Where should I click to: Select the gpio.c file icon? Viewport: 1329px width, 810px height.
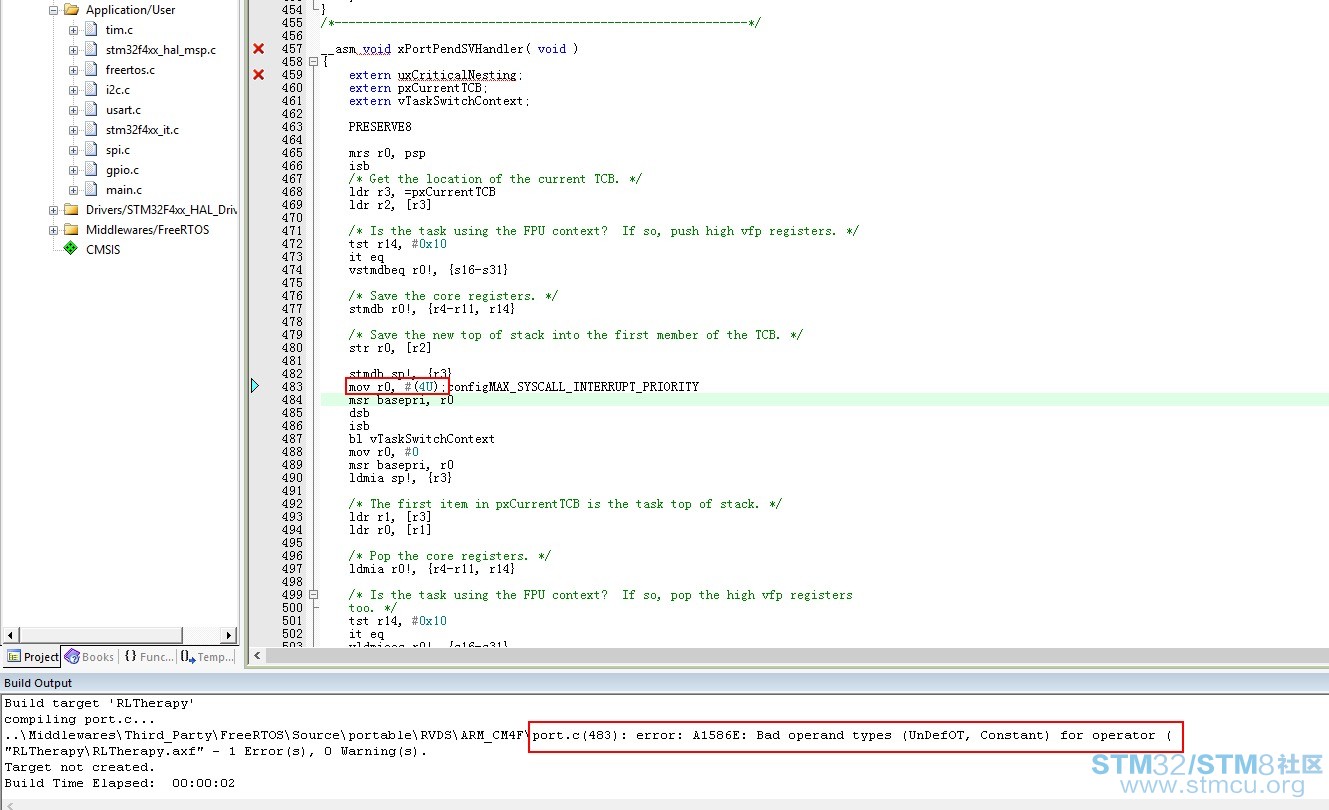click(90, 170)
